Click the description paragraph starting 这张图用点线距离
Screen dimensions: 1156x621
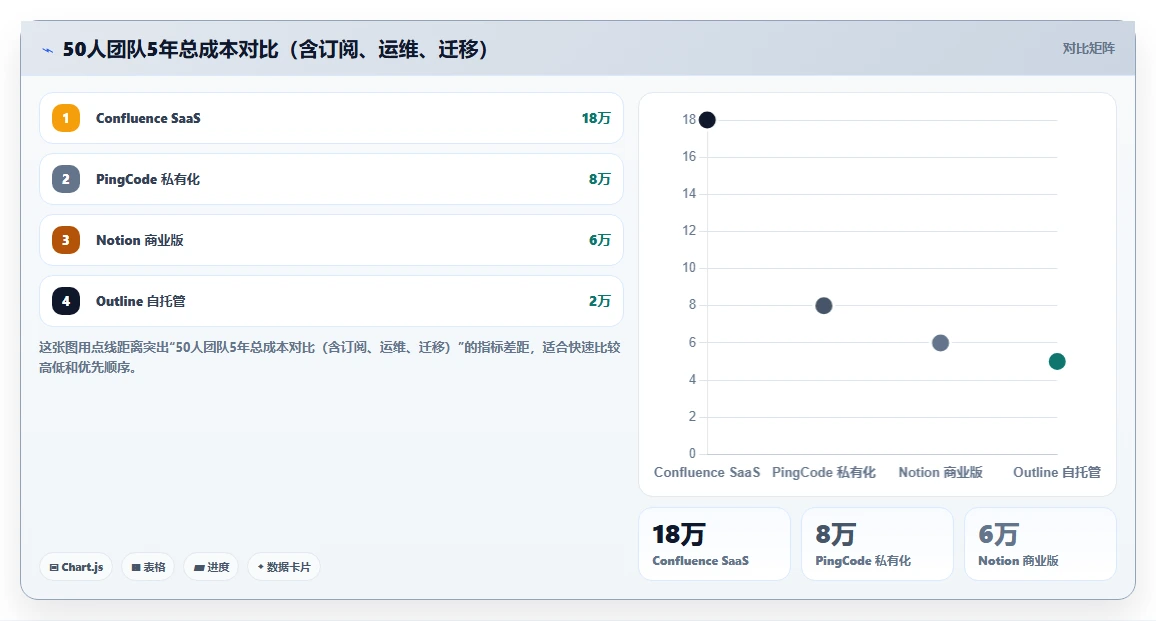330,357
